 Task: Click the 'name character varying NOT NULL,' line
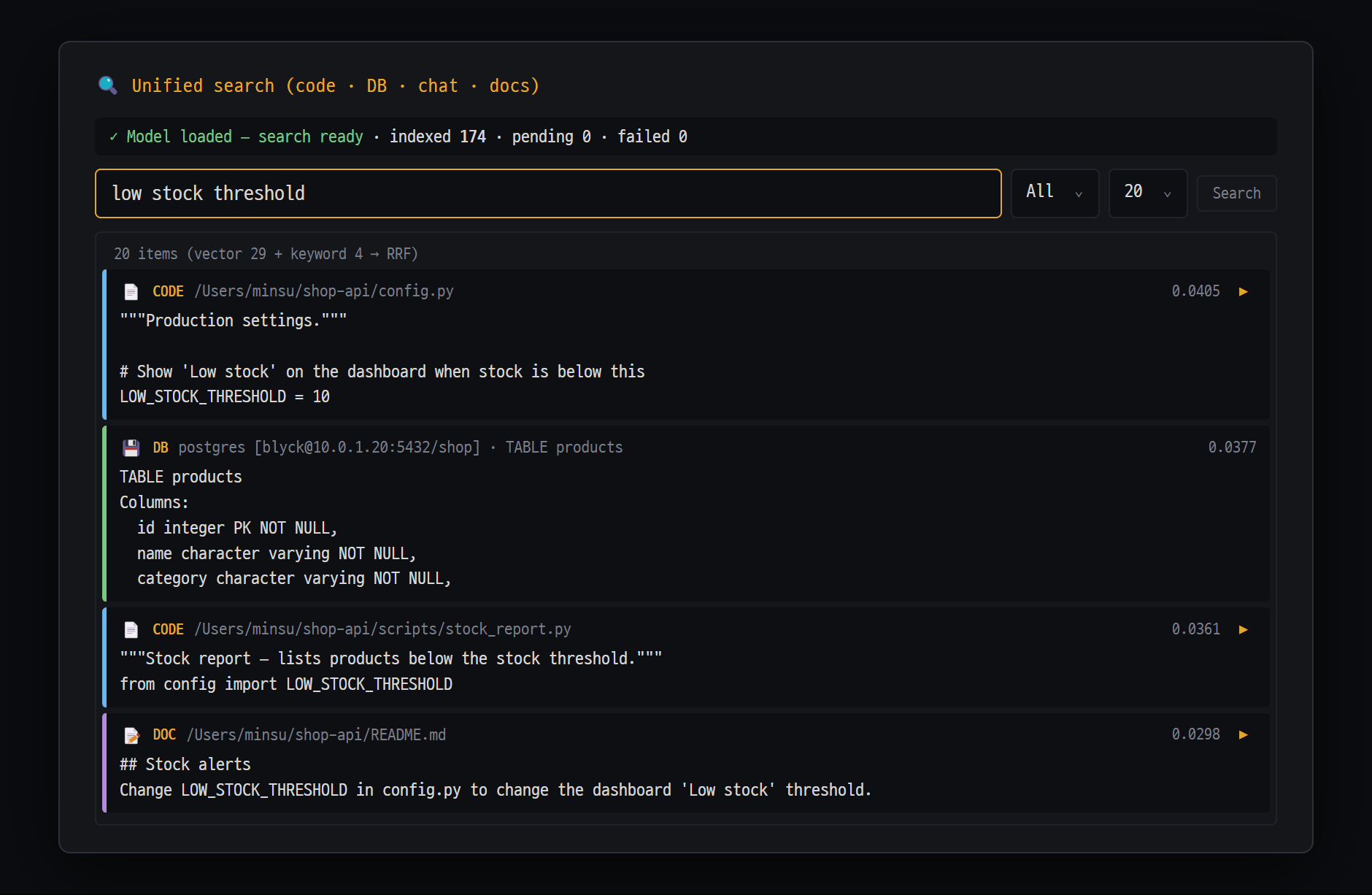[277, 553]
